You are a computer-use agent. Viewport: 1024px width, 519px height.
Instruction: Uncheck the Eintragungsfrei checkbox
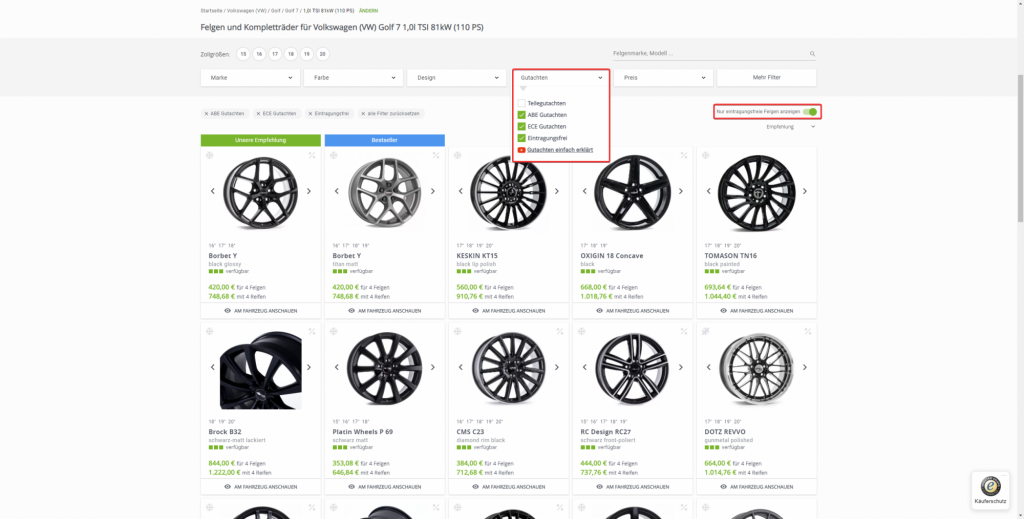(x=522, y=138)
